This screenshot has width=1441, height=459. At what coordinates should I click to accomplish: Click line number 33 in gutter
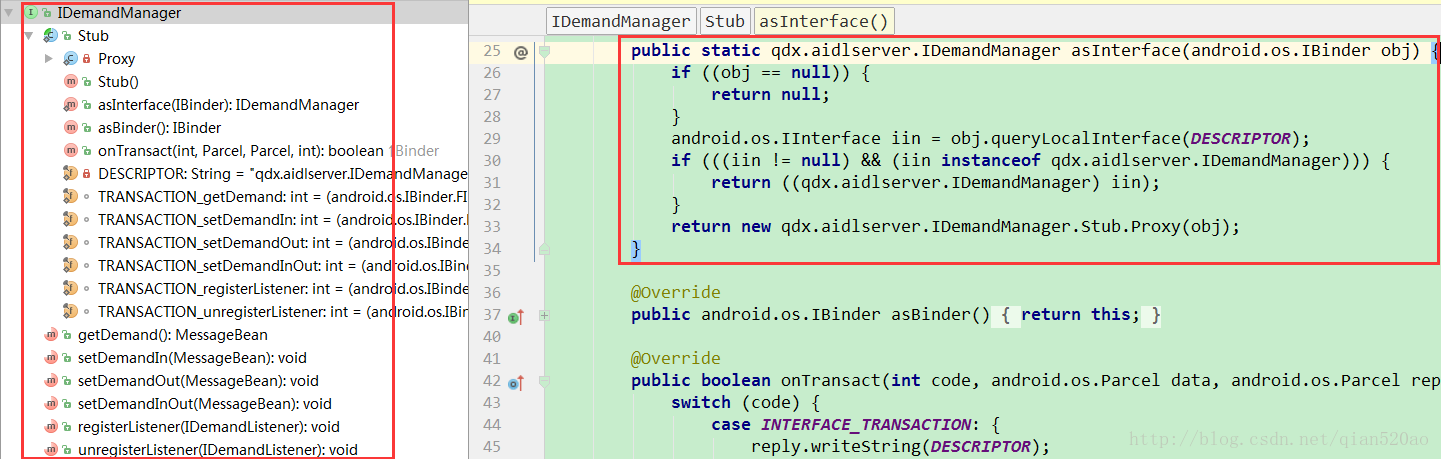[x=491, y=227]
